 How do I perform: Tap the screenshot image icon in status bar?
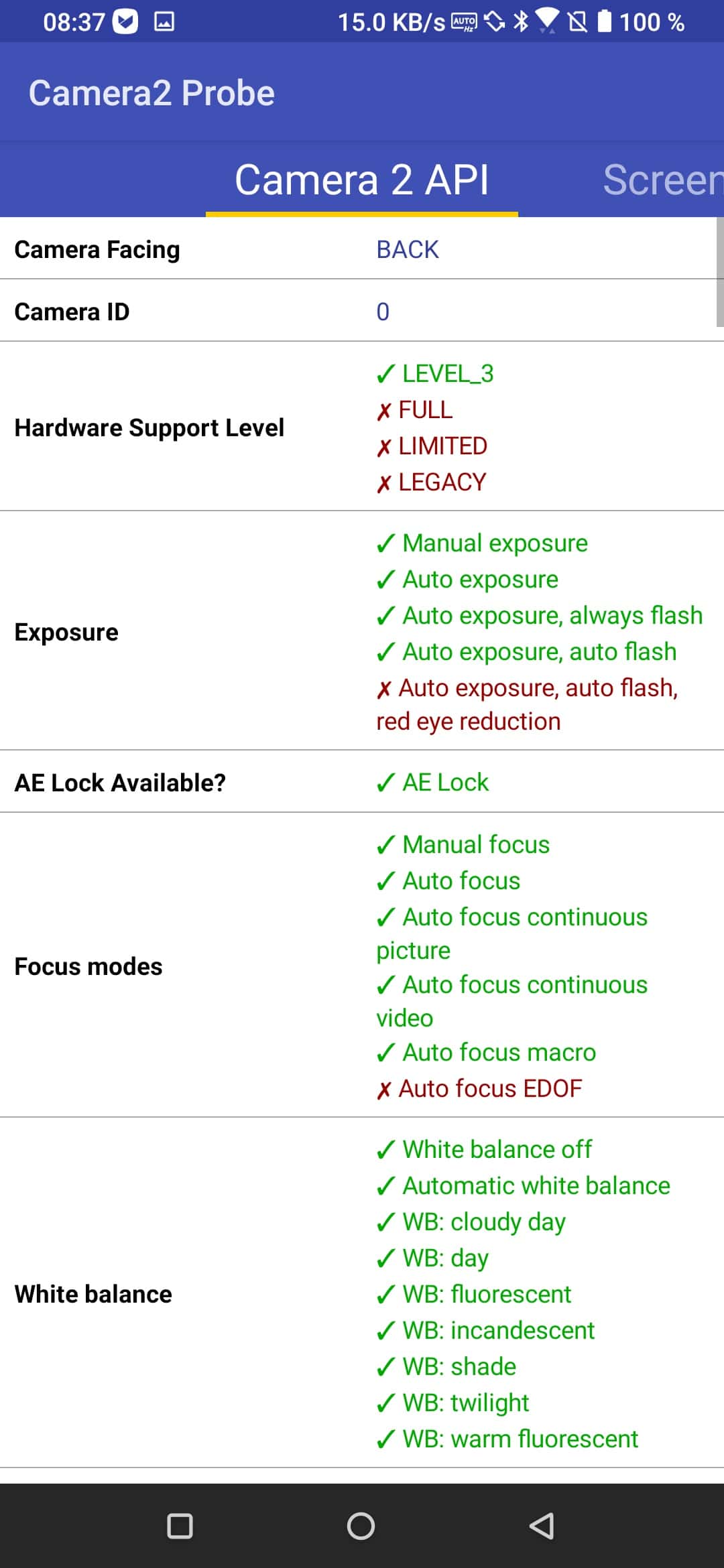(x=164, y=22)
